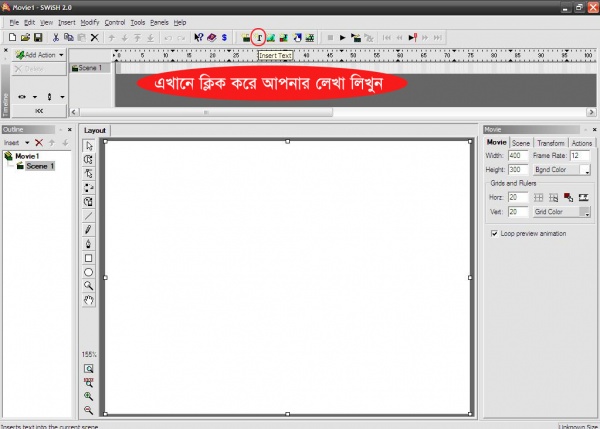The image size is (600, 429).
Task: Open the timeline eye options dropdown arrow
Action: pos(35,97)
